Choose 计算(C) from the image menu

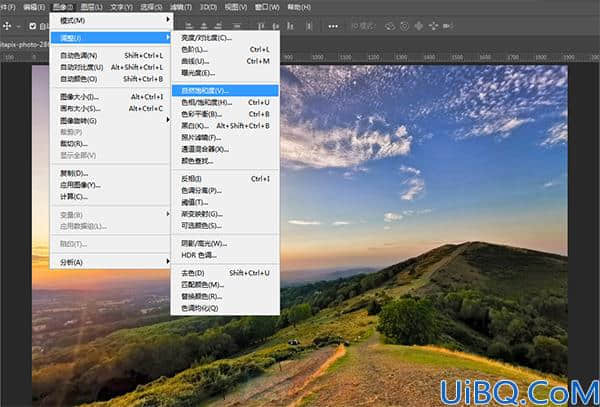111,197
